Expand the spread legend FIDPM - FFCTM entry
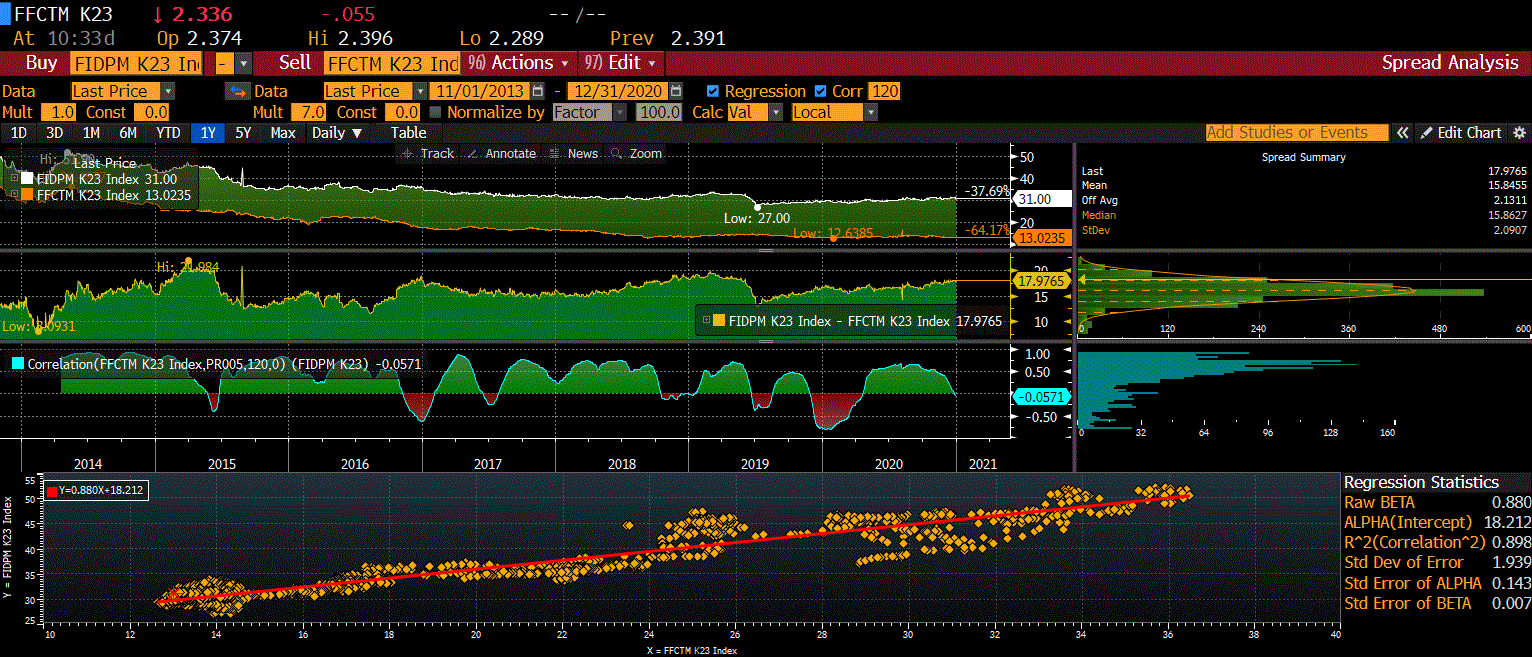Image resolution: width=1532 pixels, height=657 pixels. 706,320
